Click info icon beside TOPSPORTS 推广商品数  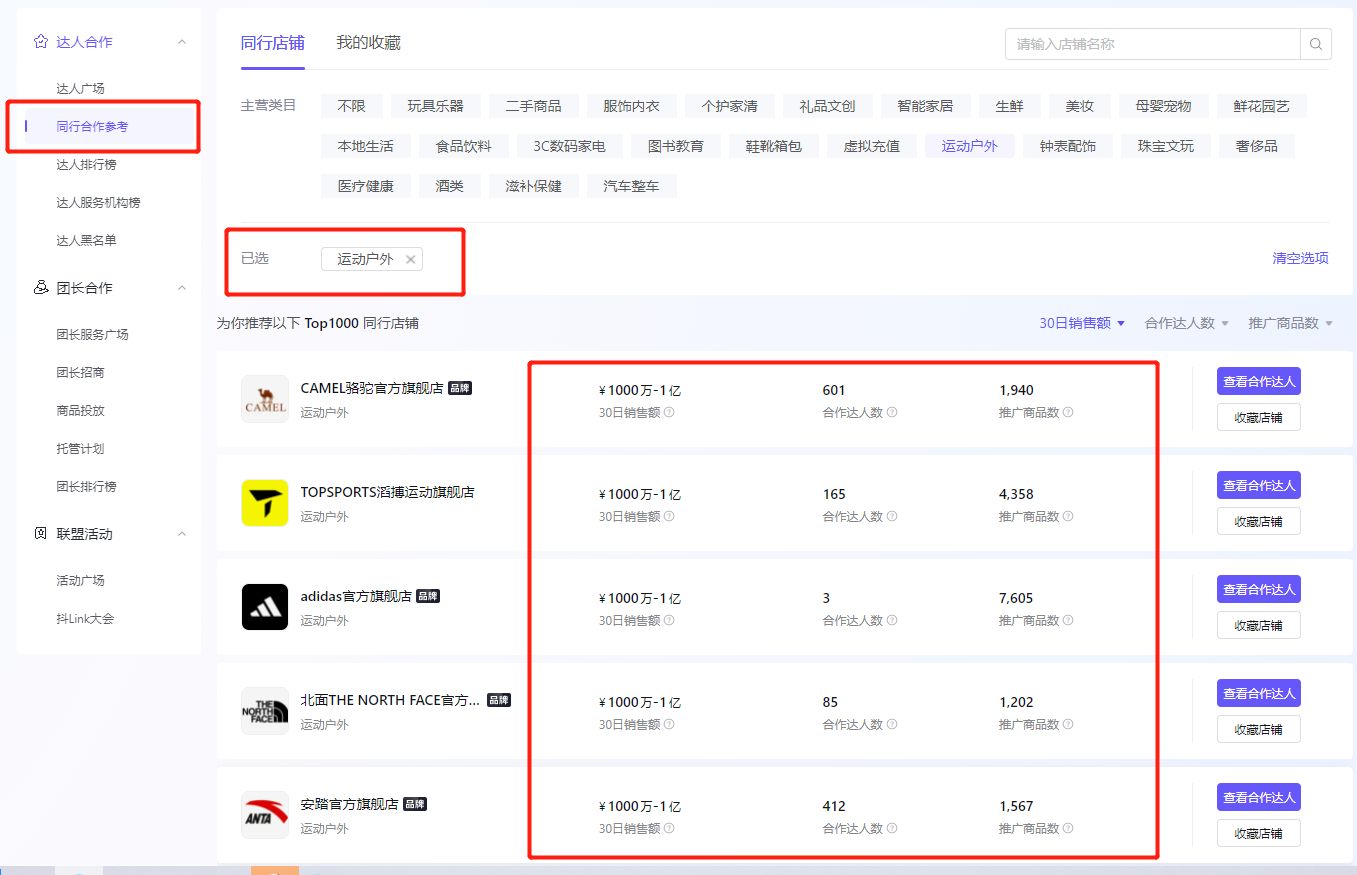[x=1068, y=516]
